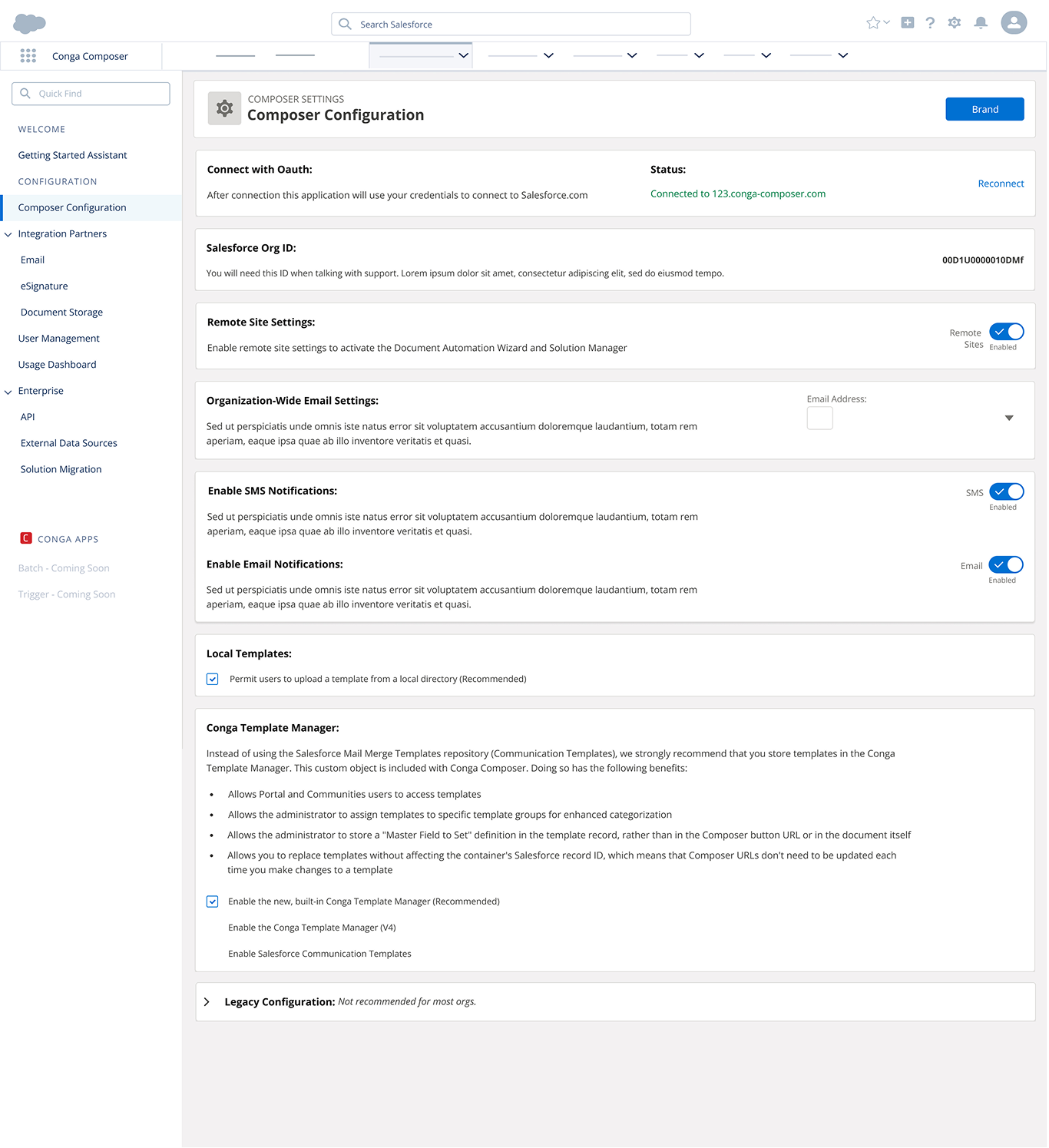
Task: Click the Org ID 00D1U0000010DMf
Action: coord(983,260)
